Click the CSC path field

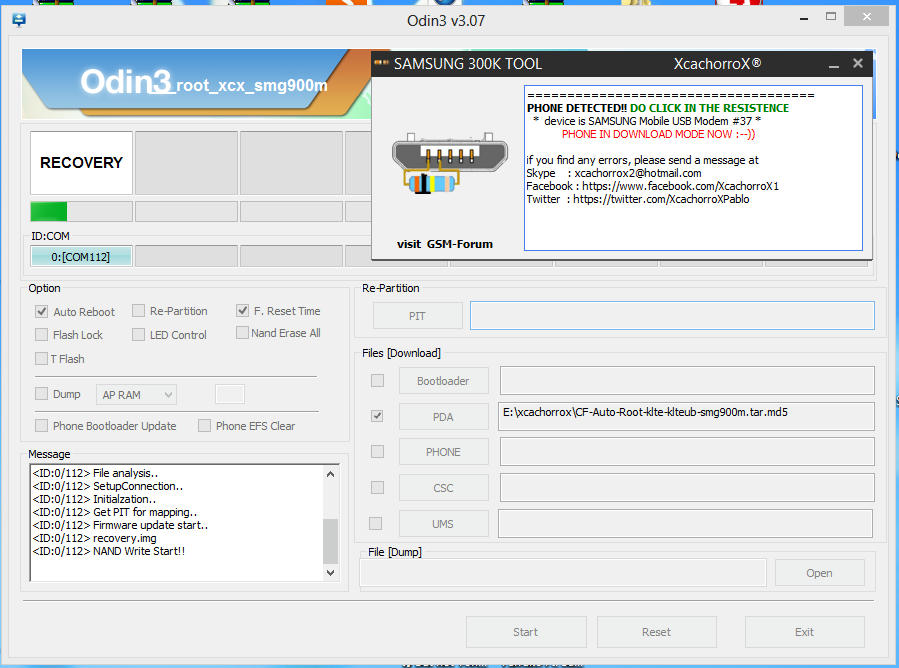coord(687,488)
